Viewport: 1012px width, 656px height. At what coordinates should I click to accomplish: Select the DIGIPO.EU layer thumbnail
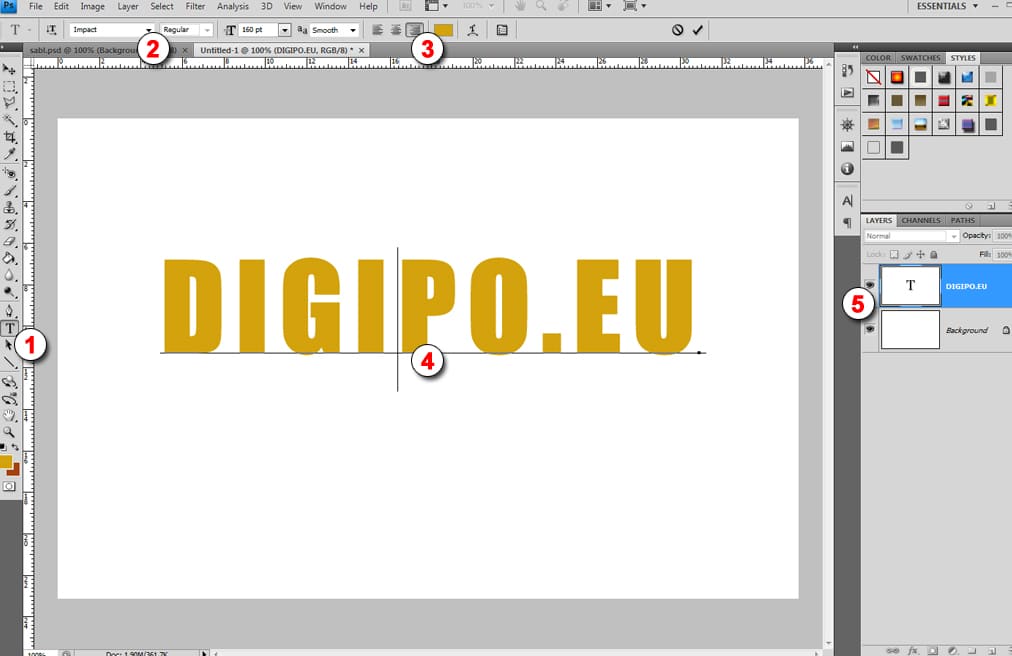pyautogui.click(x=910, y=286)
